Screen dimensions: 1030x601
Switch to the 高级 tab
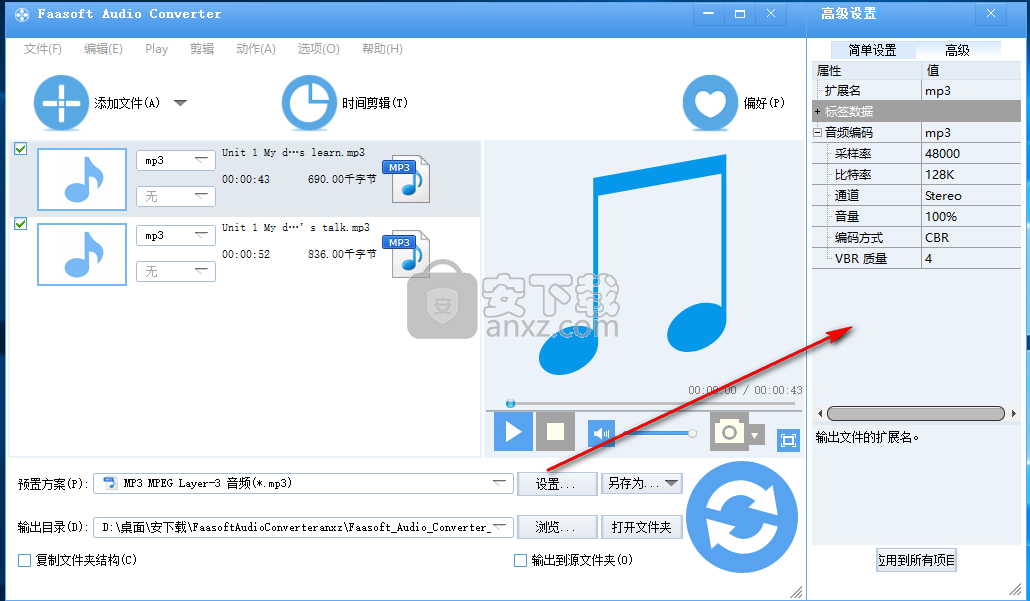coord(957,51)
